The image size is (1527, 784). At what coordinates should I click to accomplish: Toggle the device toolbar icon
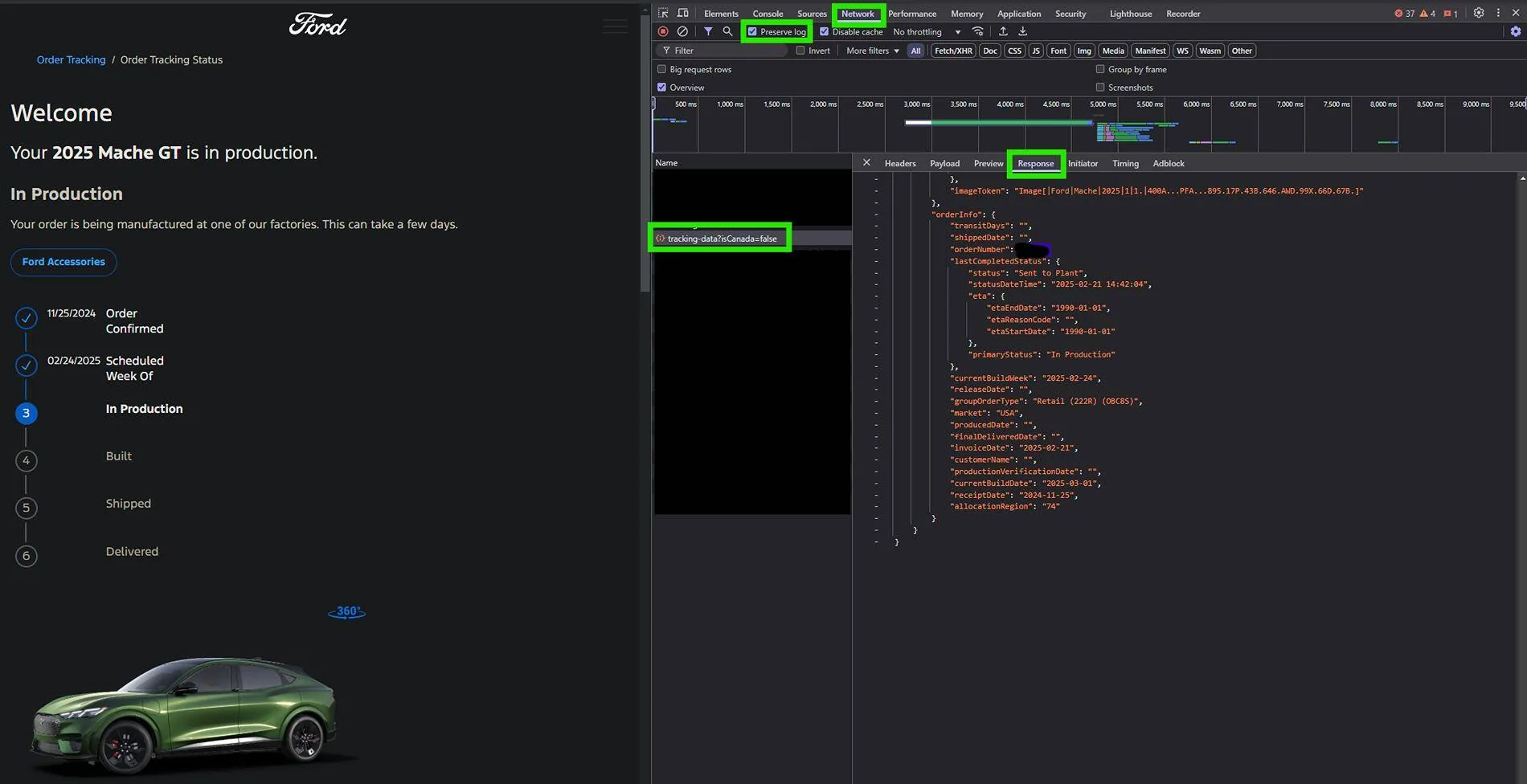click(682, 13)
